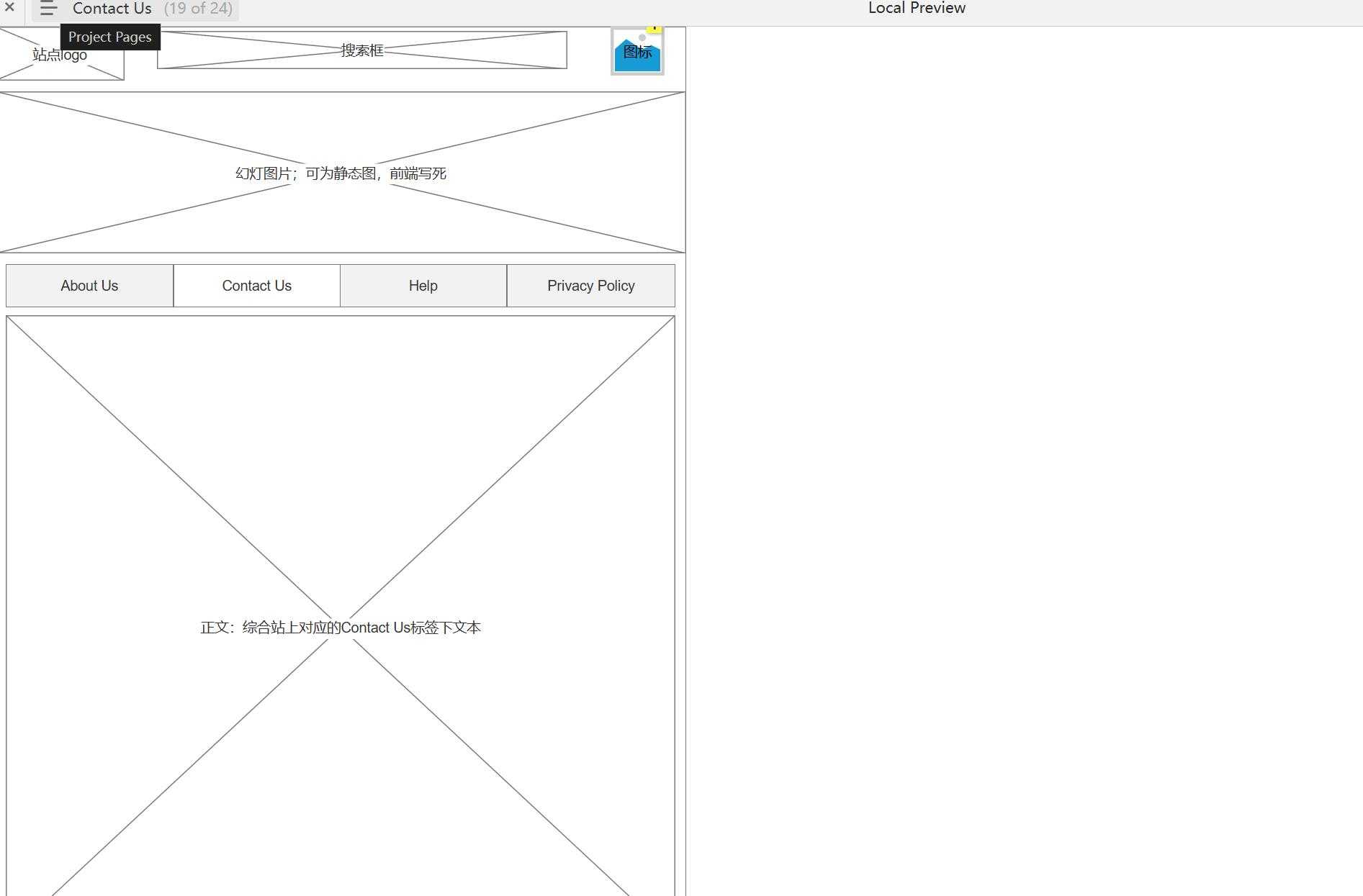Select the Contact Us tab in navigation row

tap(256, 286)
